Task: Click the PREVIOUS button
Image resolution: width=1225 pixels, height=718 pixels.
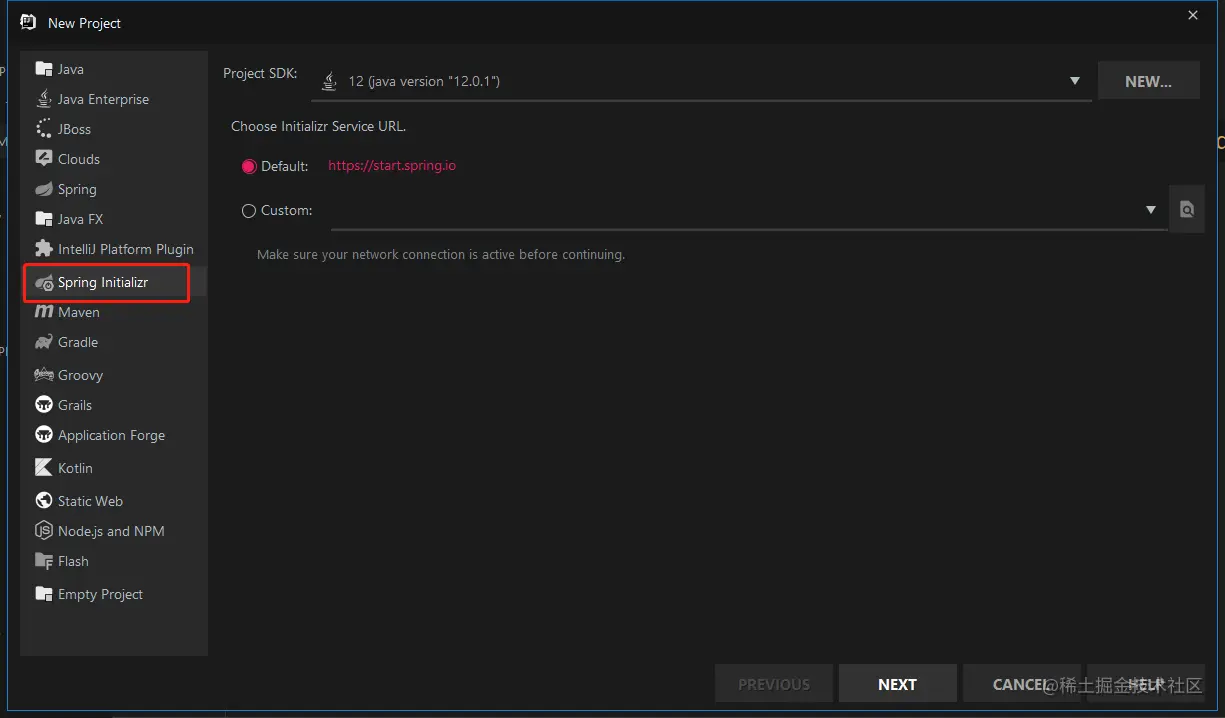Action: click(773, 684)
